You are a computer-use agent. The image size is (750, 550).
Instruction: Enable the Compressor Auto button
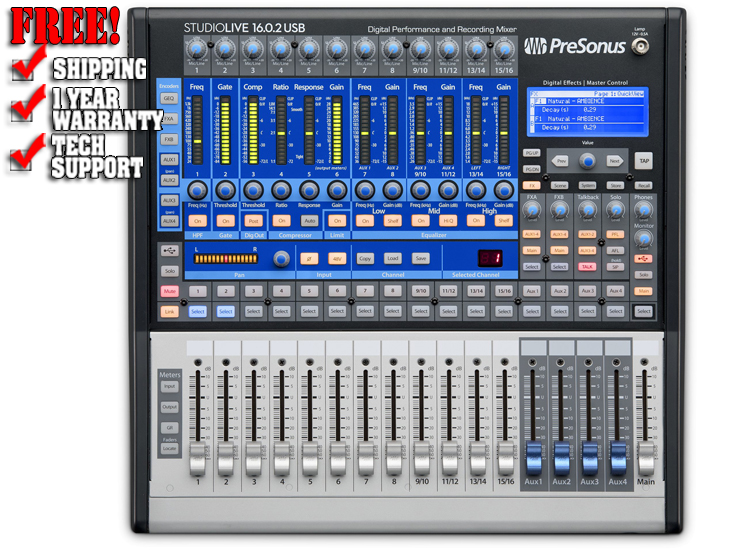tap(309, 220)
